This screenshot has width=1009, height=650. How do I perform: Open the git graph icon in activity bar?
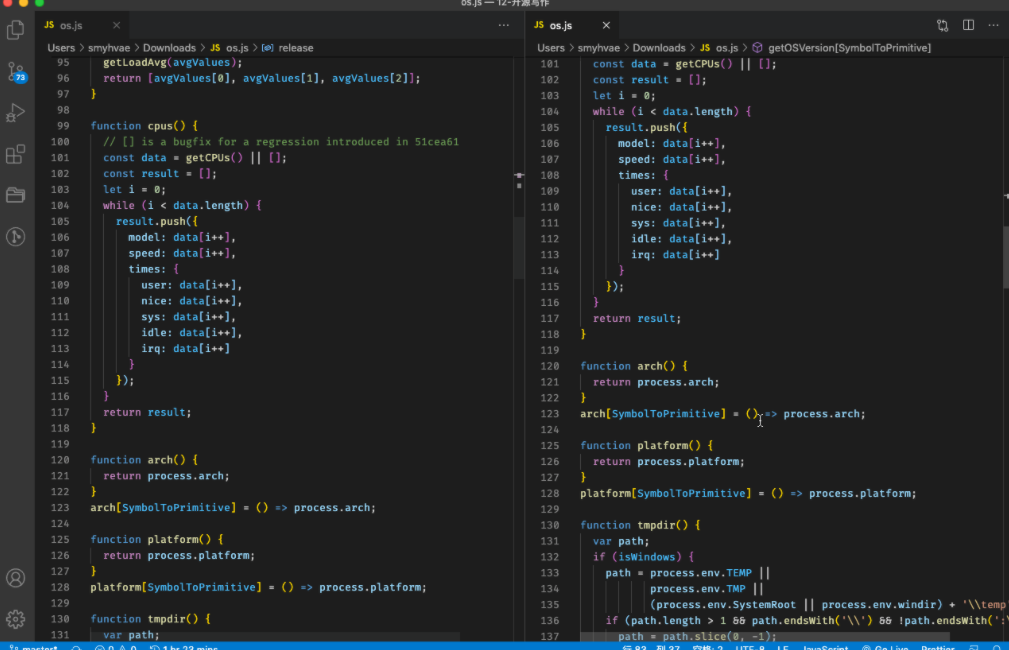click(x=15, y=237)
